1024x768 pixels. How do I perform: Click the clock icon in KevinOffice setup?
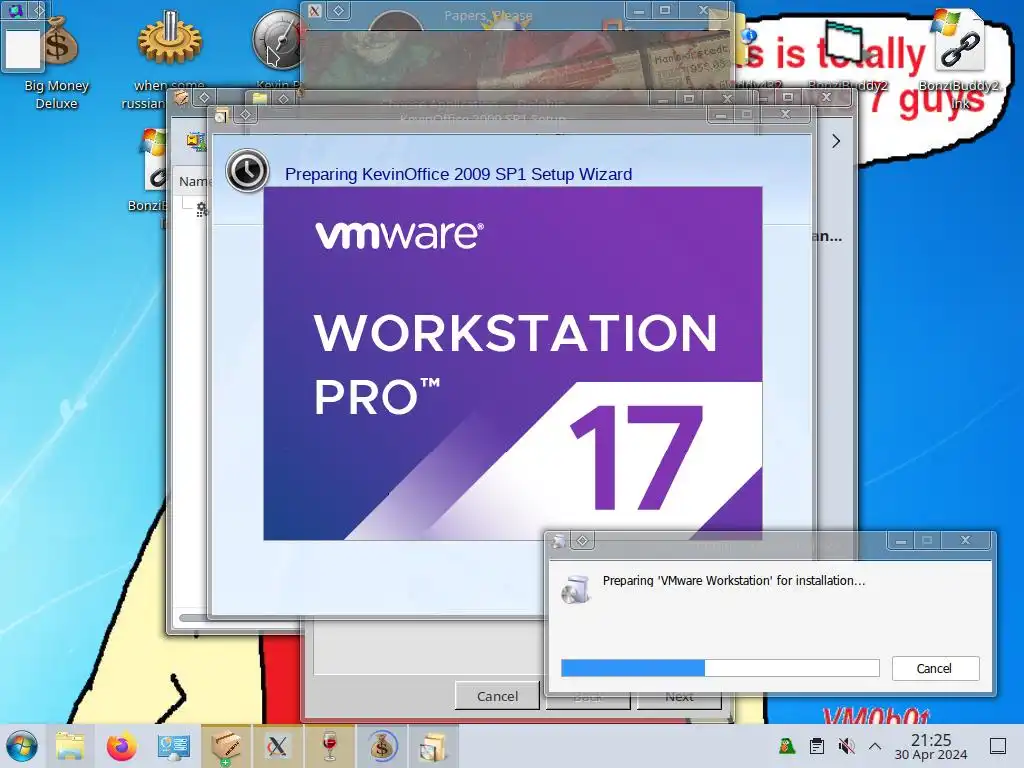pyautogui.click(x=248, y=171)
